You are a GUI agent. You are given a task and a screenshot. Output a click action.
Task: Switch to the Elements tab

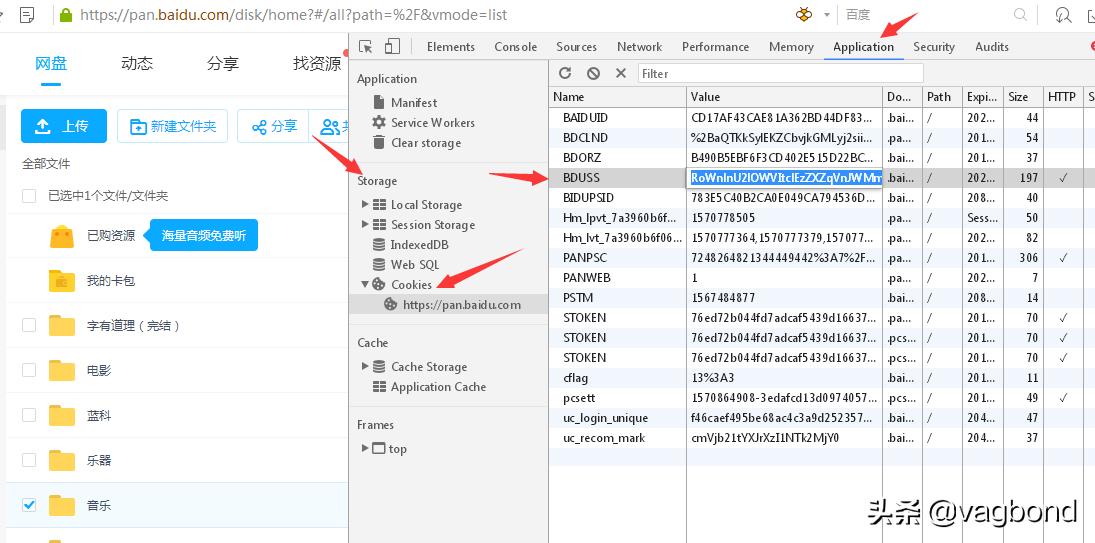[450, 47]
